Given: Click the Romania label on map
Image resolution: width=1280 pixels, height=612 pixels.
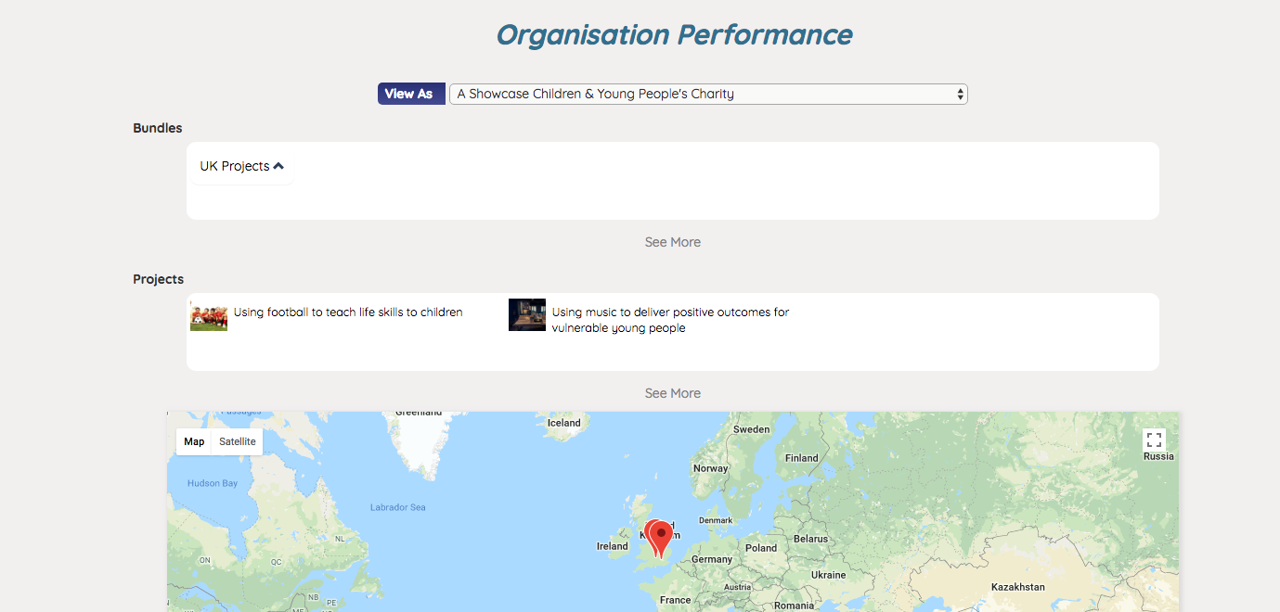Looking at the screenshot, I should click(x=794, y=605).
